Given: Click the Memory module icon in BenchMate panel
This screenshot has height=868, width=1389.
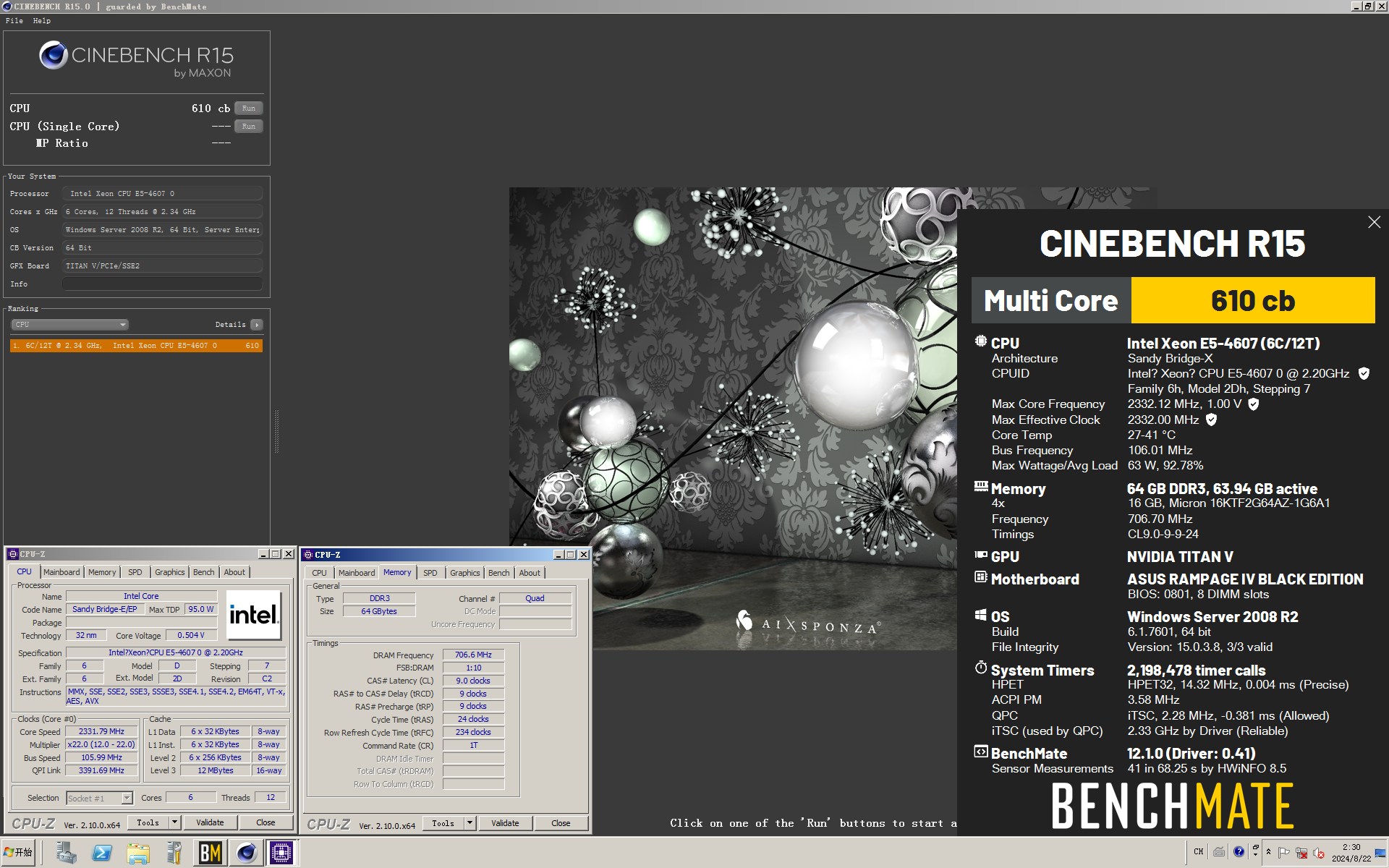Looking at the screenshot, I should click(980, 487).
